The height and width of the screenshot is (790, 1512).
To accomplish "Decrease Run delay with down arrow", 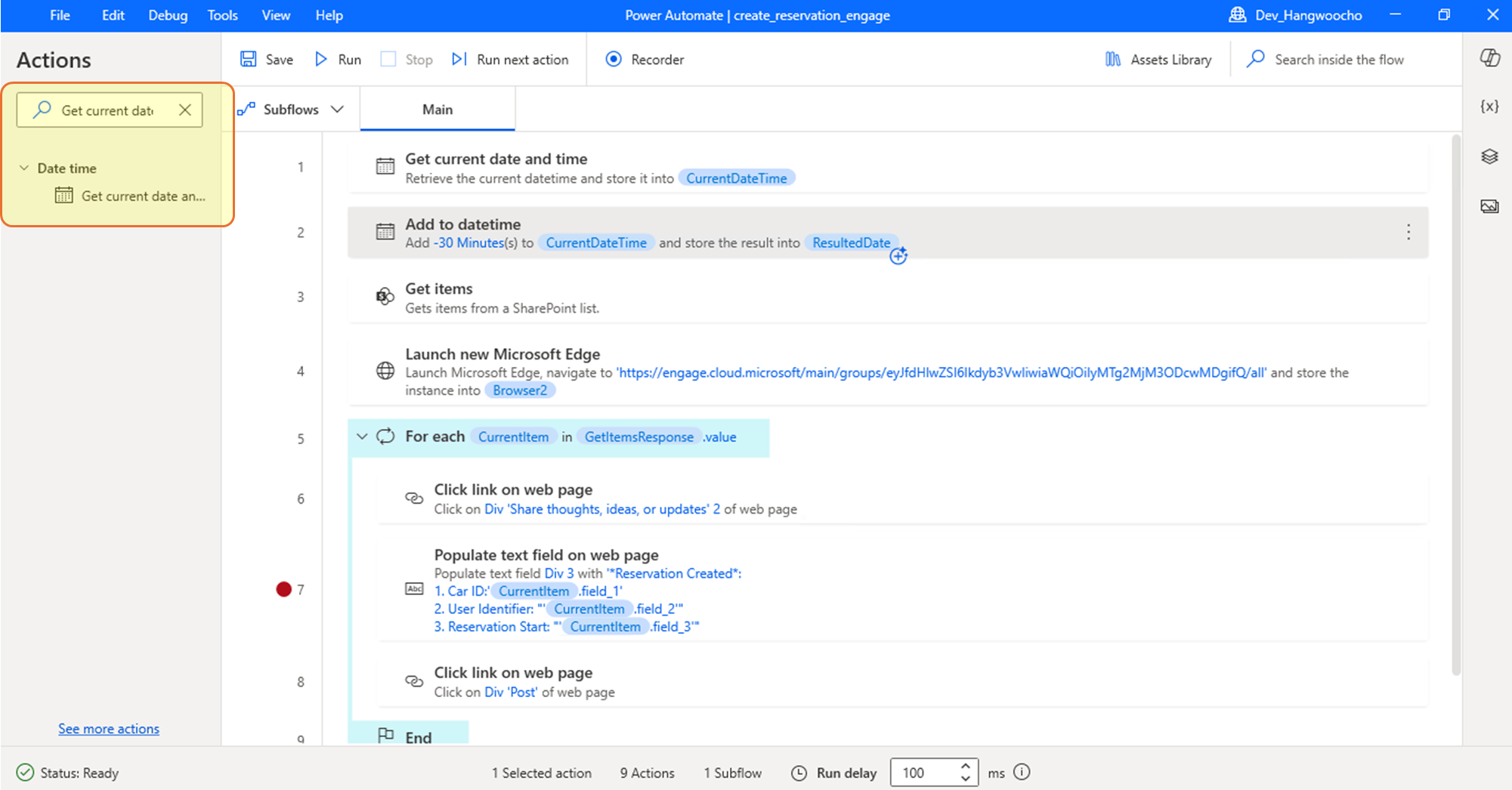I will click(966, 779).
